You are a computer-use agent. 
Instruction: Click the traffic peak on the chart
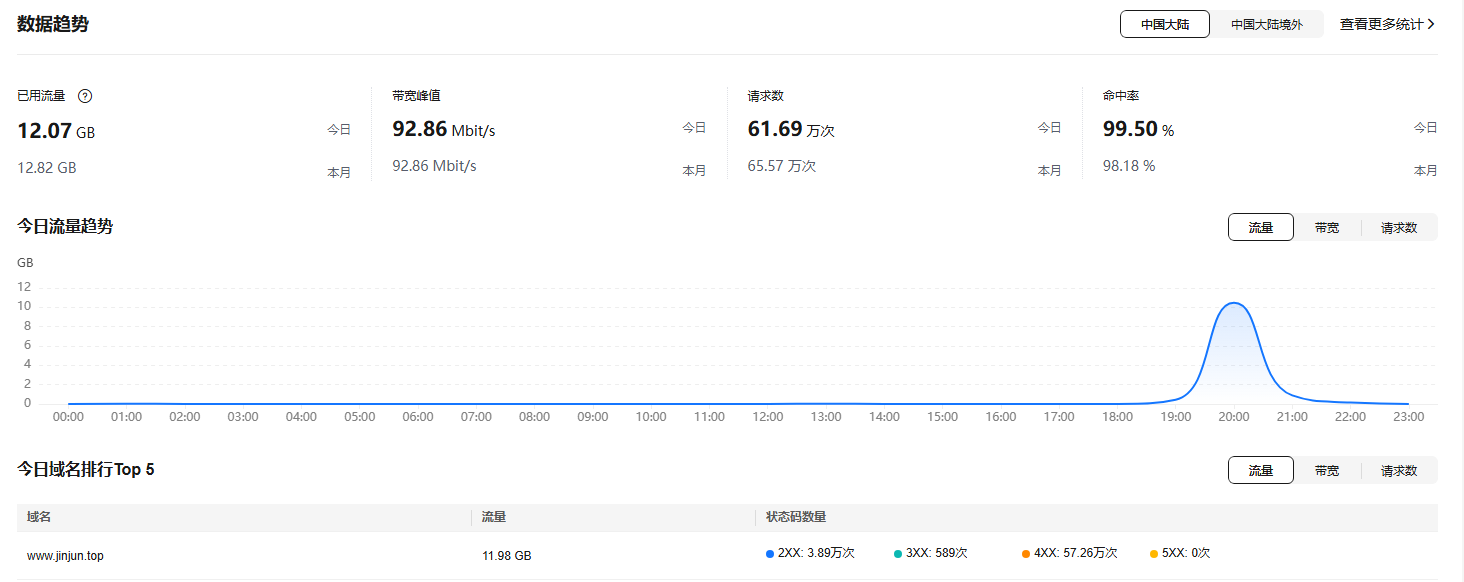tap(1235, 303)
